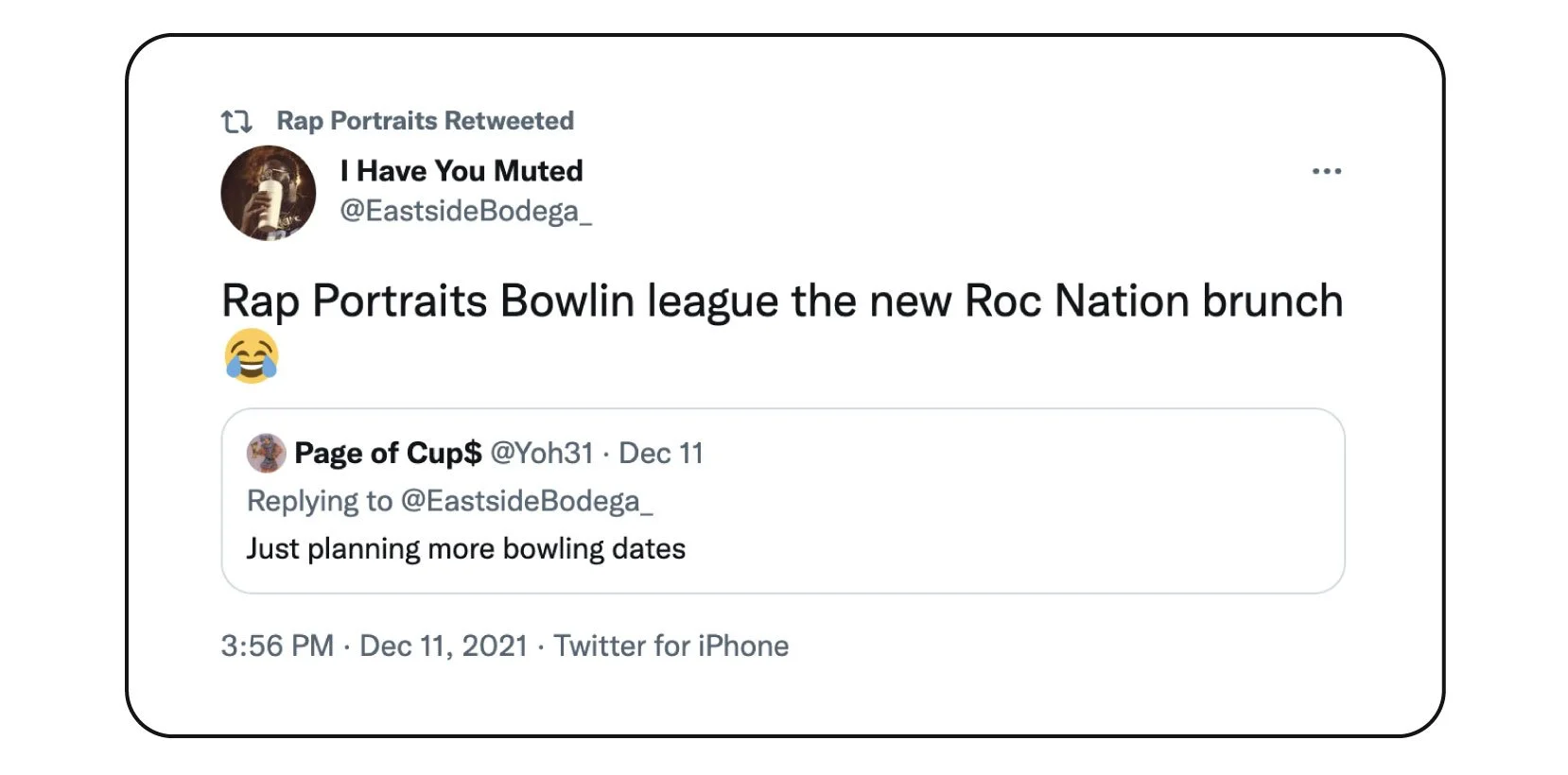Open the Twitter for iPhone source link
The height and width of the screenshot is (775, 1568).
(671, 646)
